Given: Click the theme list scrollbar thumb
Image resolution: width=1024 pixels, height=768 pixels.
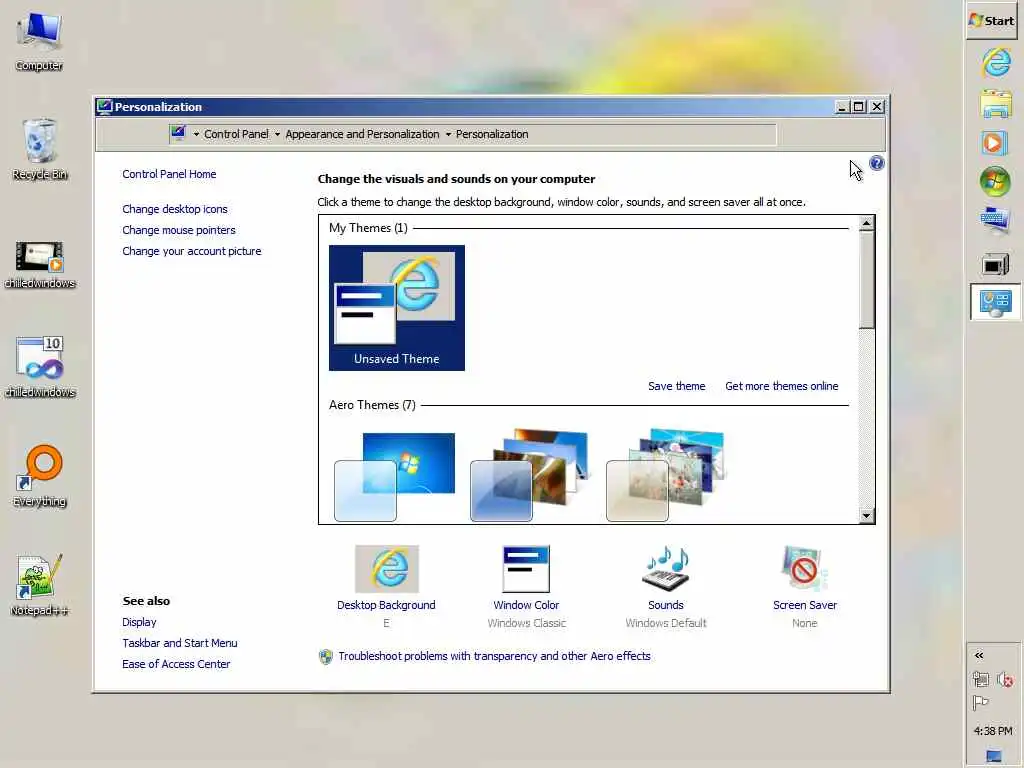Looking at the screenshot, I should 866,280.
